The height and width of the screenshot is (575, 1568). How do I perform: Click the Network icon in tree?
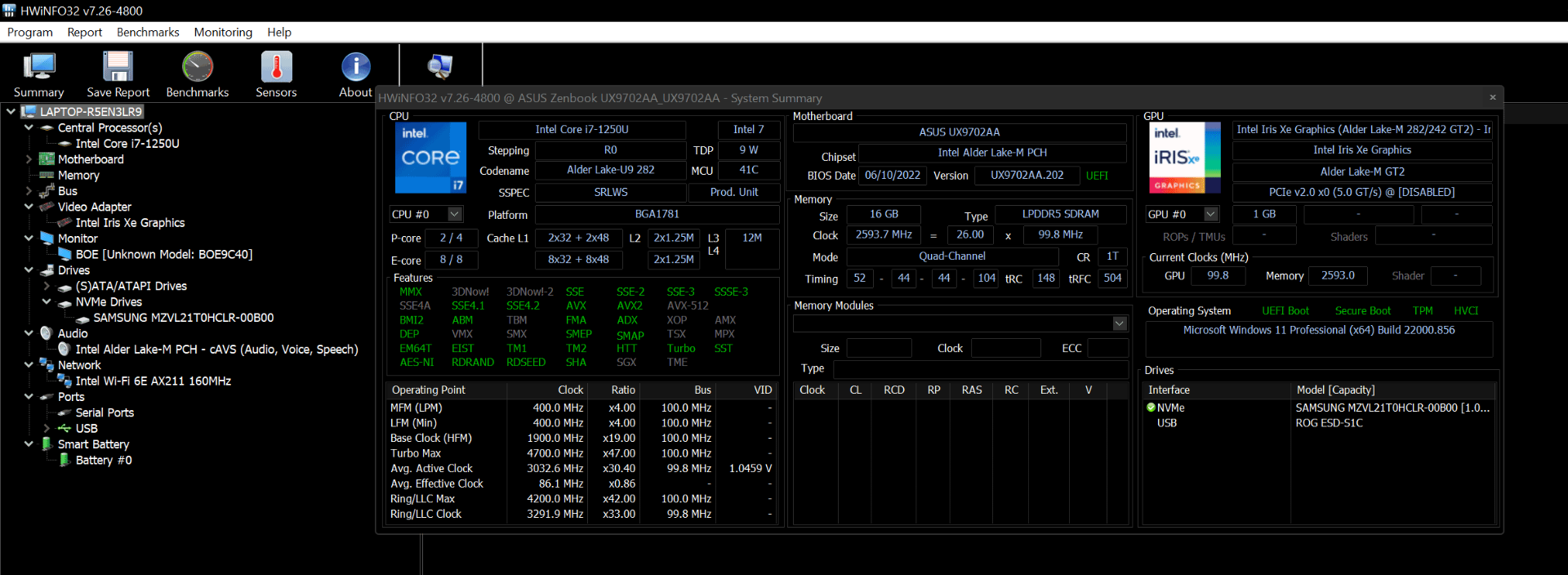(x=47, y=365)
